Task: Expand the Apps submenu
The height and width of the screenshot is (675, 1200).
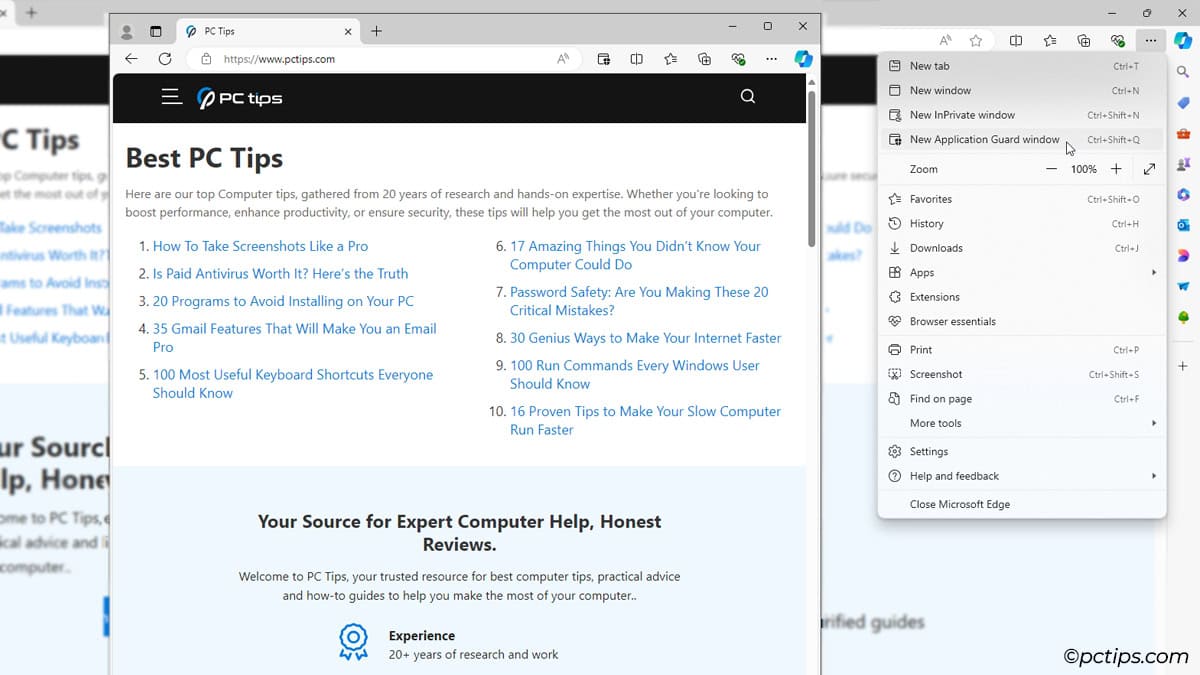Action: (1022, 273)
